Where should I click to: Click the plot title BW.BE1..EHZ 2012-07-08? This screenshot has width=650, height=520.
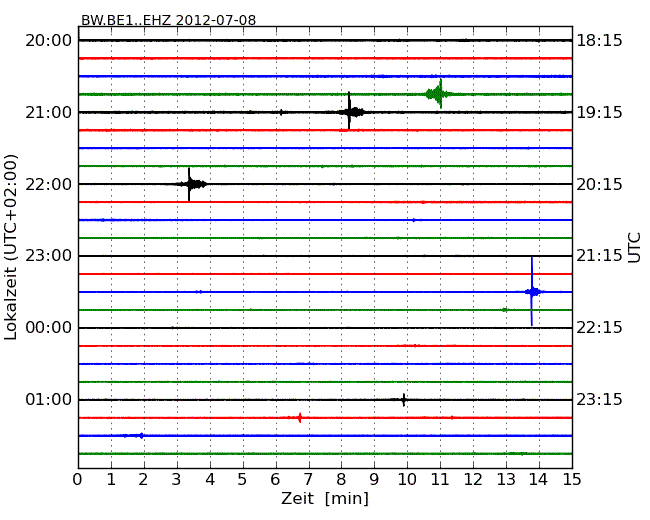168,20
